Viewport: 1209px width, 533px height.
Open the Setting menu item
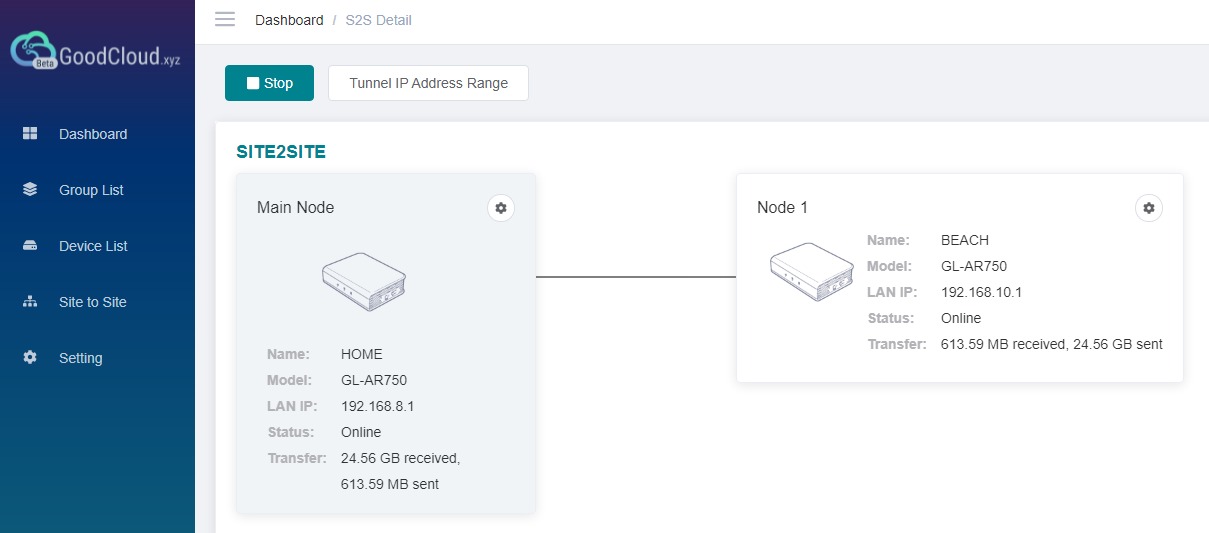[x=81, y=358]
